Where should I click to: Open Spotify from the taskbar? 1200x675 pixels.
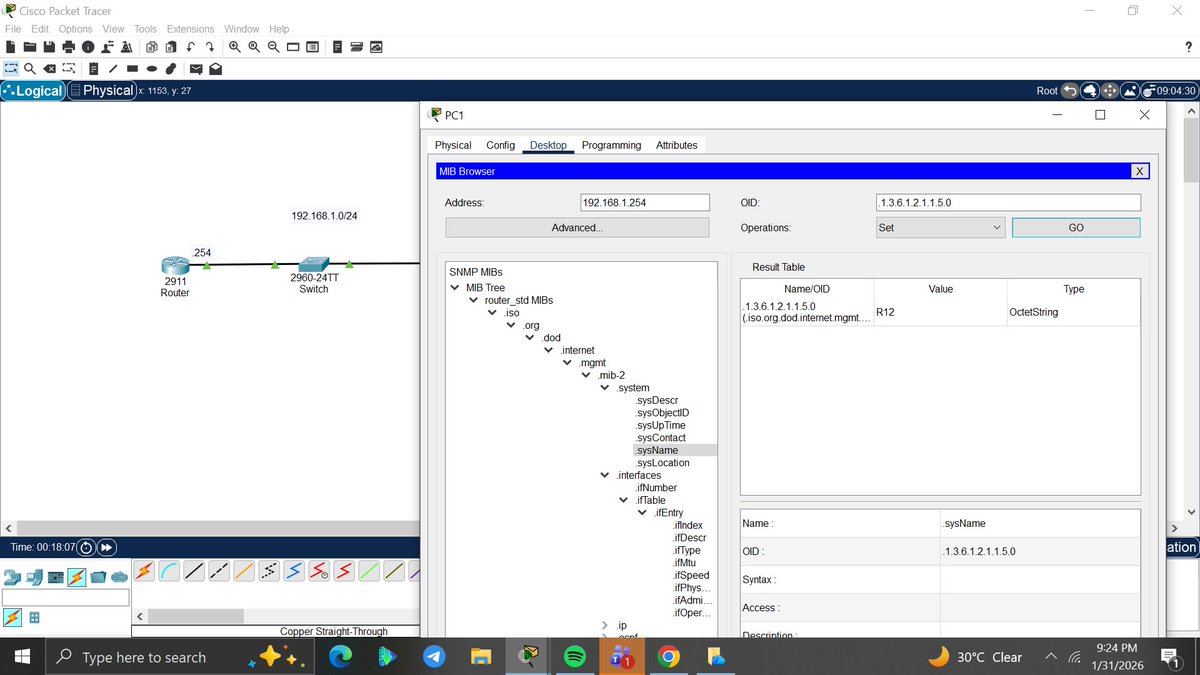point(575,657)
